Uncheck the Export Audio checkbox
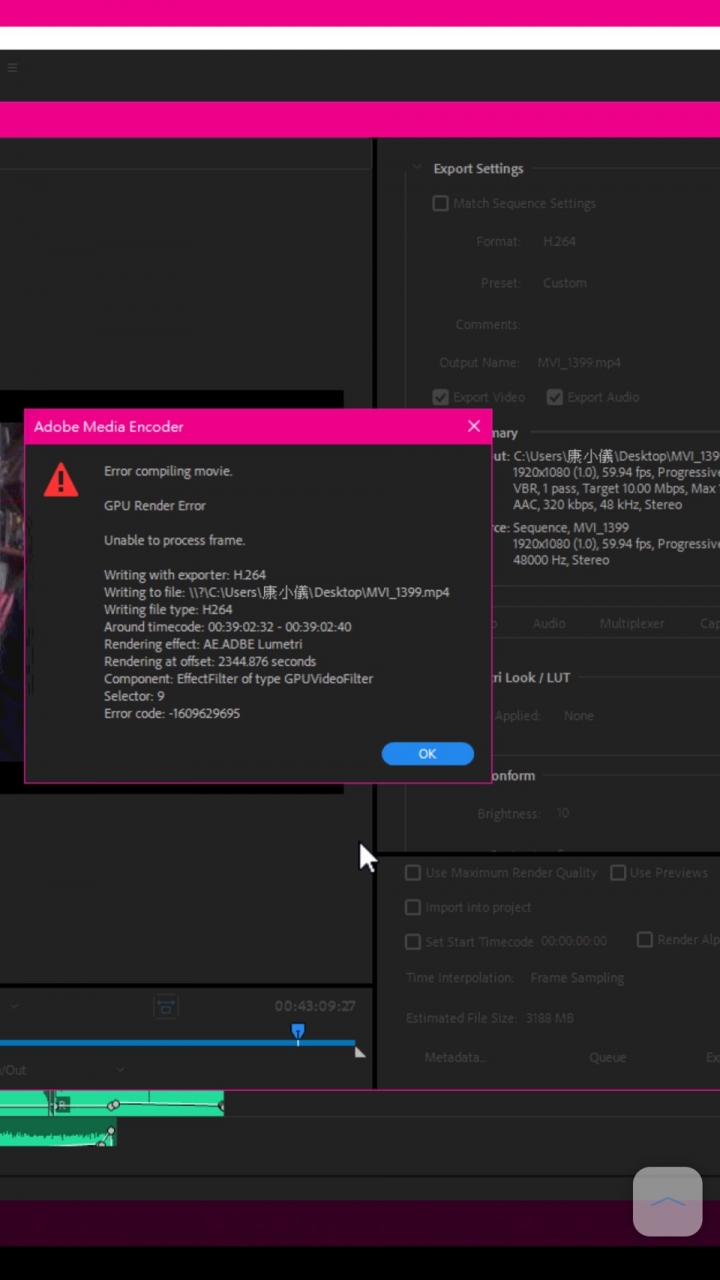The width and height of the screenshot is (720, 1280). pos(555,397)
